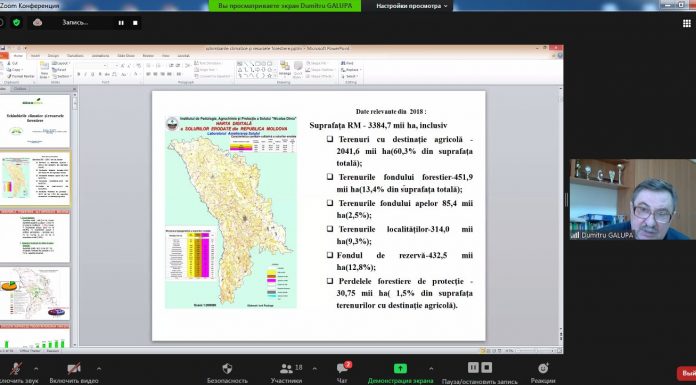Screen dimensions: 696x385
Task: Click the green Share Screen icon
Action: pyautogui.click(x=400, y=368)
